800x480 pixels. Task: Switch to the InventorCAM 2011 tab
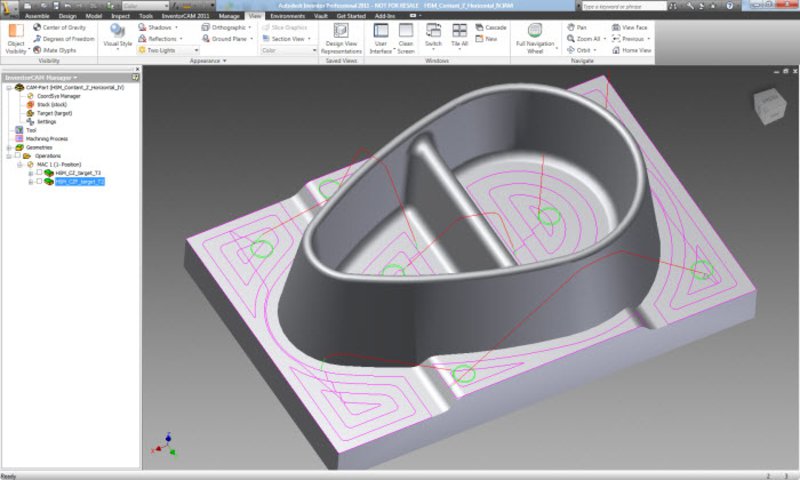click(186, 16)
